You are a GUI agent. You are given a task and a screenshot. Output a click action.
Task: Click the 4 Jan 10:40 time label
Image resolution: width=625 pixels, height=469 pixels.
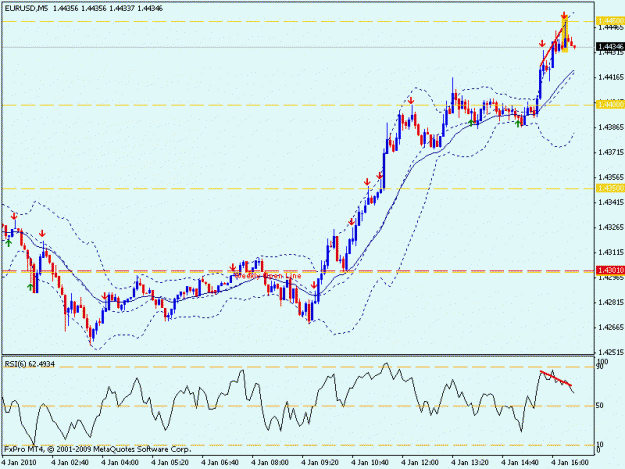[x=370, y=463]
